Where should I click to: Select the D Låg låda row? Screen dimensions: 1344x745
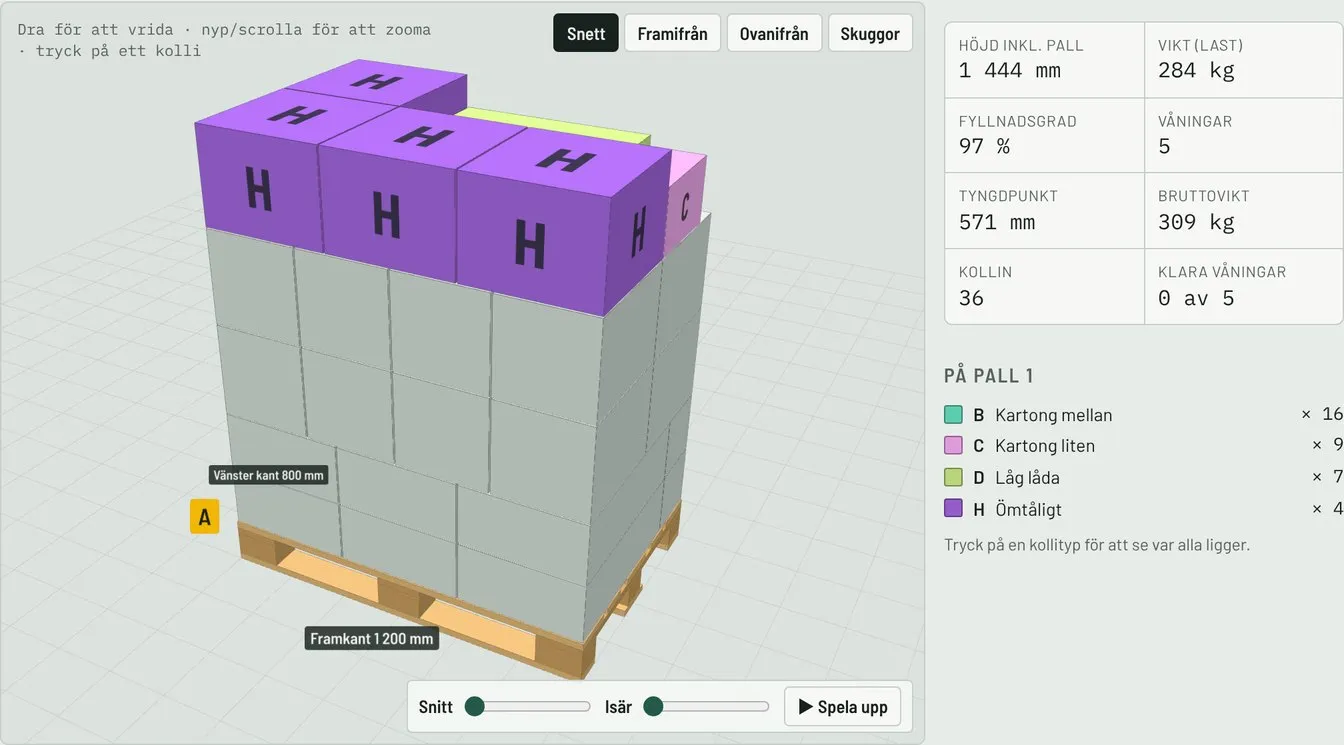pos(1143,477)
